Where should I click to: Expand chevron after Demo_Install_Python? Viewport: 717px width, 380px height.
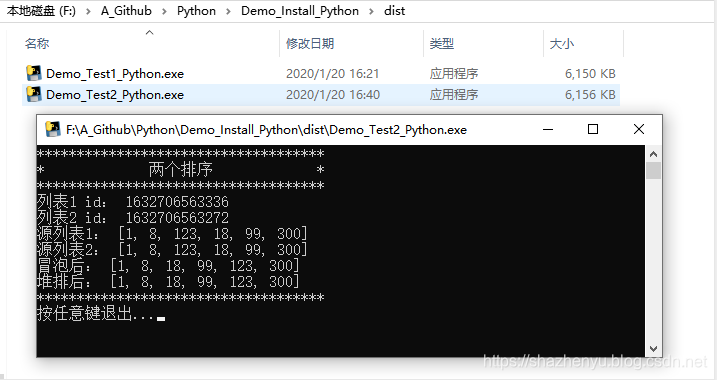[371, 11]
